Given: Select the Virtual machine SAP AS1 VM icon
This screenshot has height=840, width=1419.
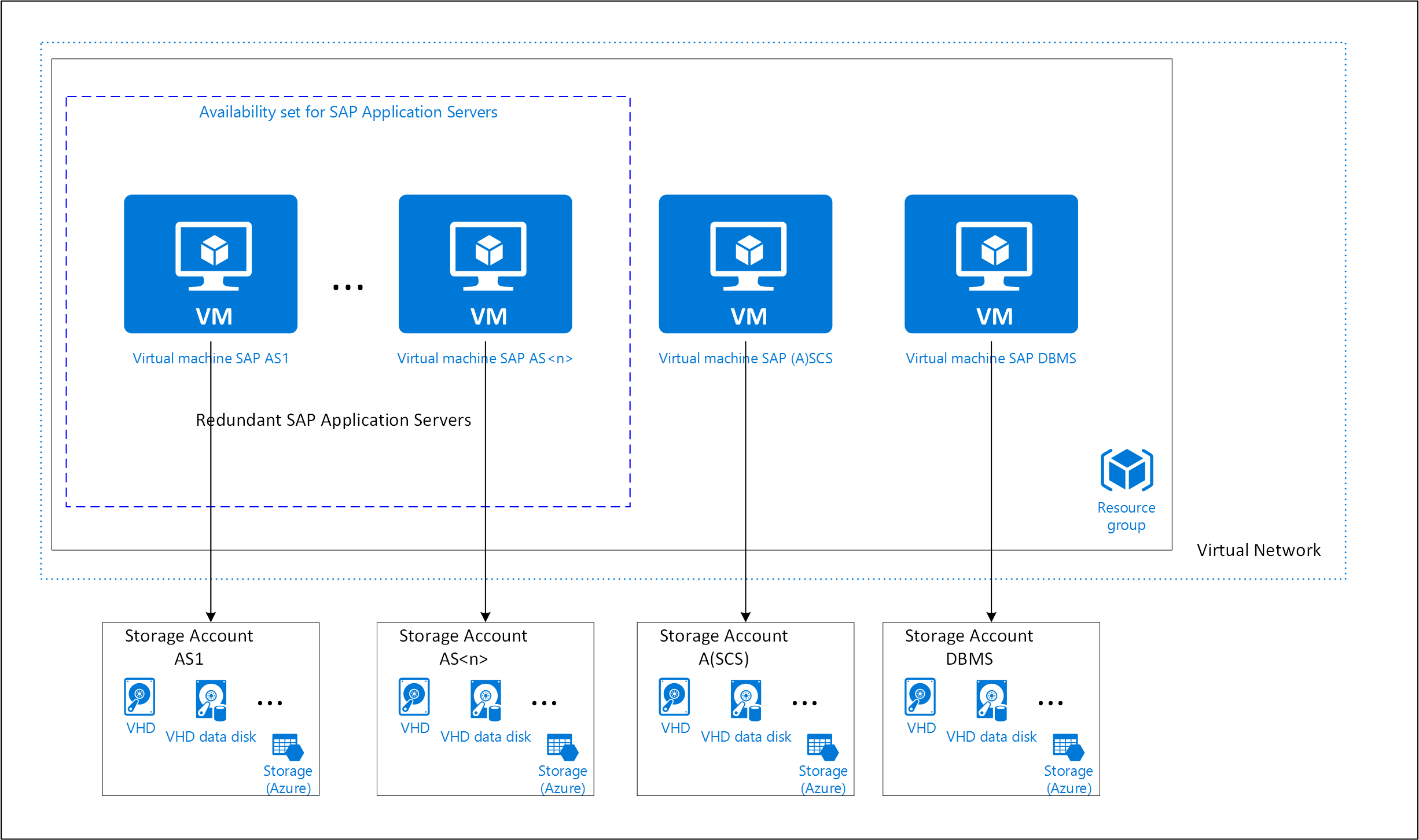Looking at the screenshot, I should click(x=211, y=264).
